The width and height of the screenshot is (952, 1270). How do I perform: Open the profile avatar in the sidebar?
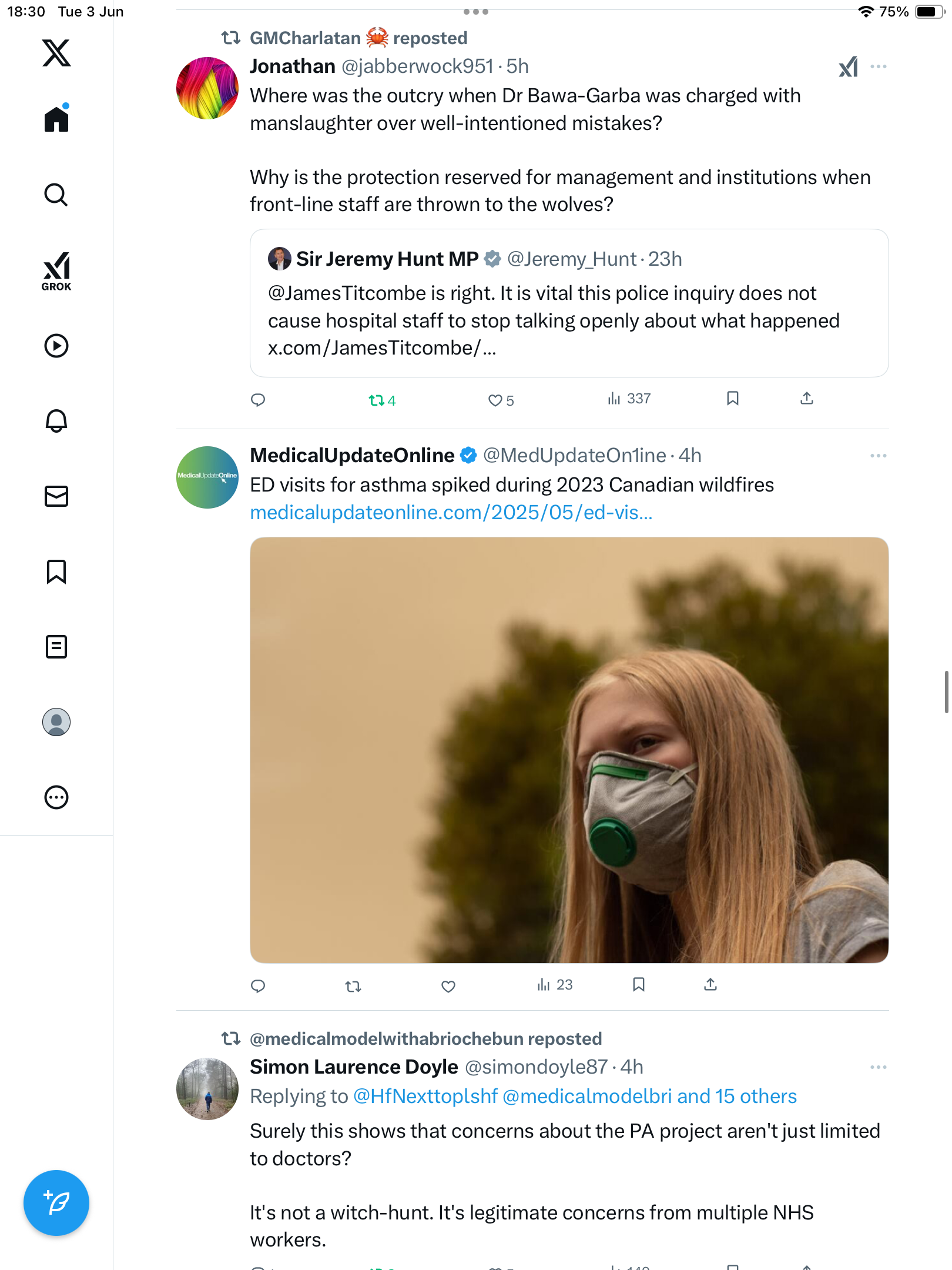[56, 722]
